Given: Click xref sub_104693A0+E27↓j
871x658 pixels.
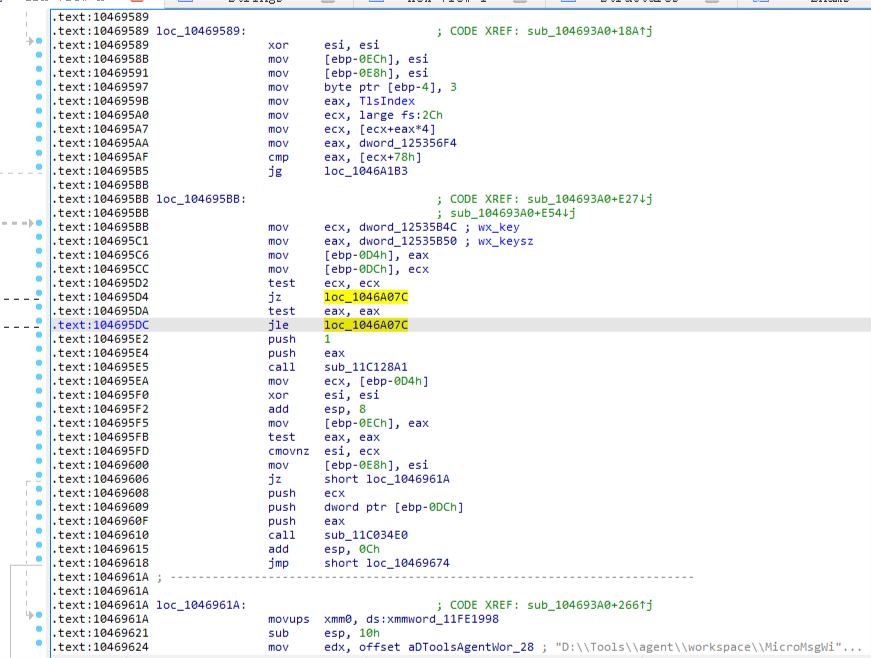Looking at the screenshot, I should tap(590, 199).
